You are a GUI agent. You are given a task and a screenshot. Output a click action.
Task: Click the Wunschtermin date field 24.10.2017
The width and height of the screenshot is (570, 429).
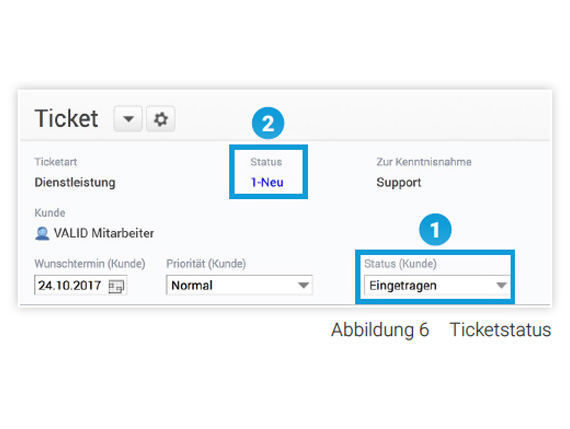[x=80, y=285]
